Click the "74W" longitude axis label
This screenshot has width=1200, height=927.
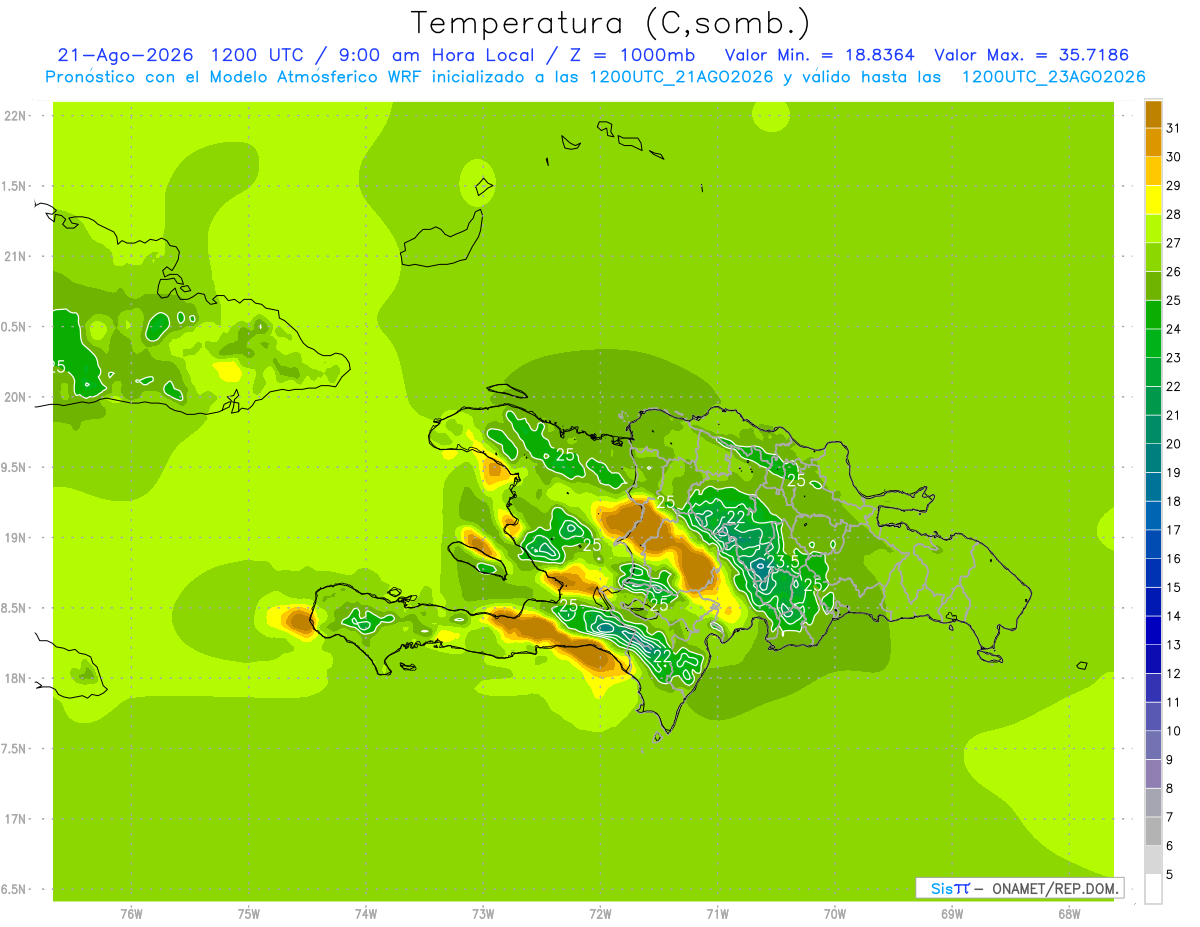coord(366,914)
